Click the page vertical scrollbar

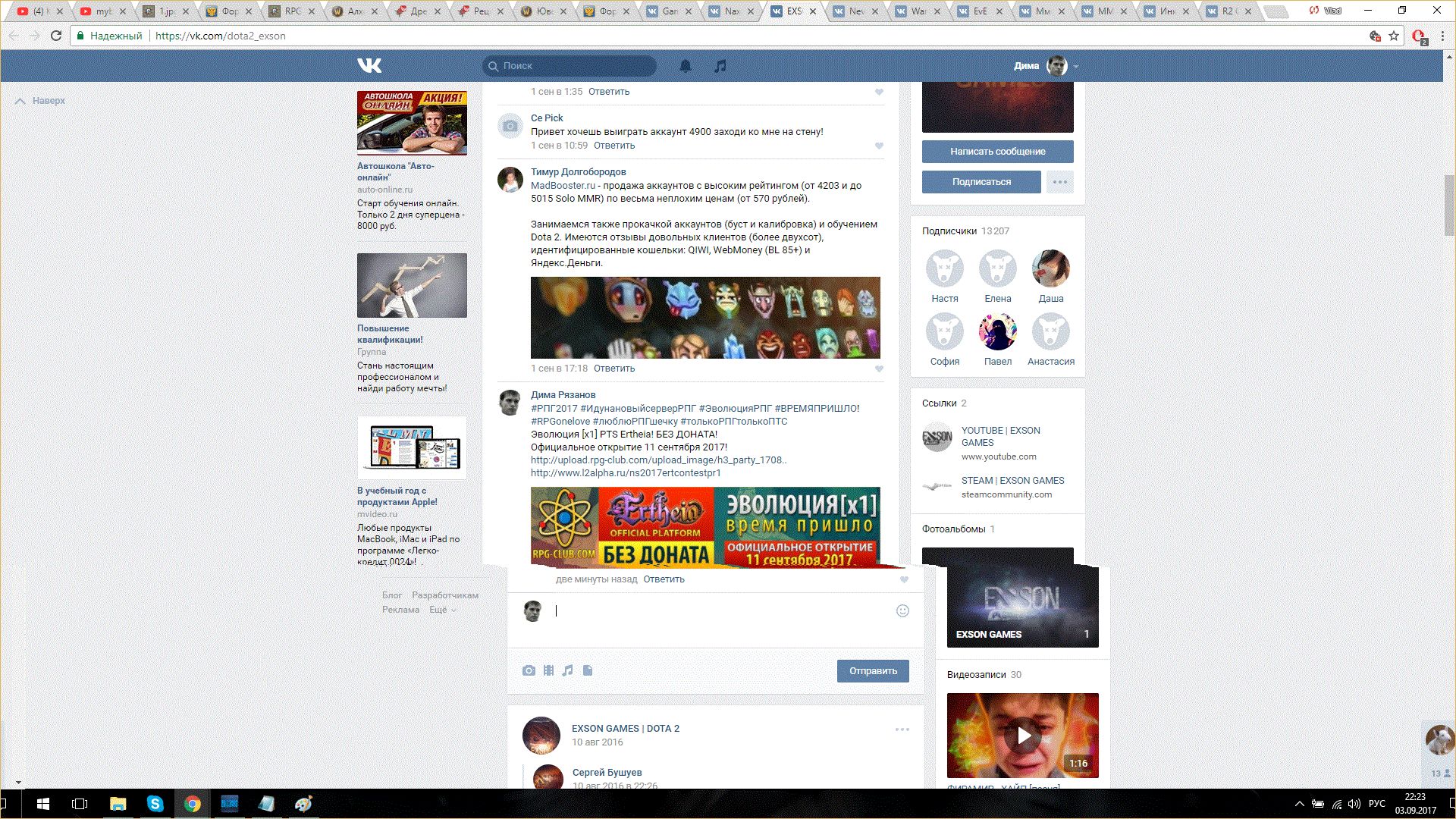(1449, 205)
